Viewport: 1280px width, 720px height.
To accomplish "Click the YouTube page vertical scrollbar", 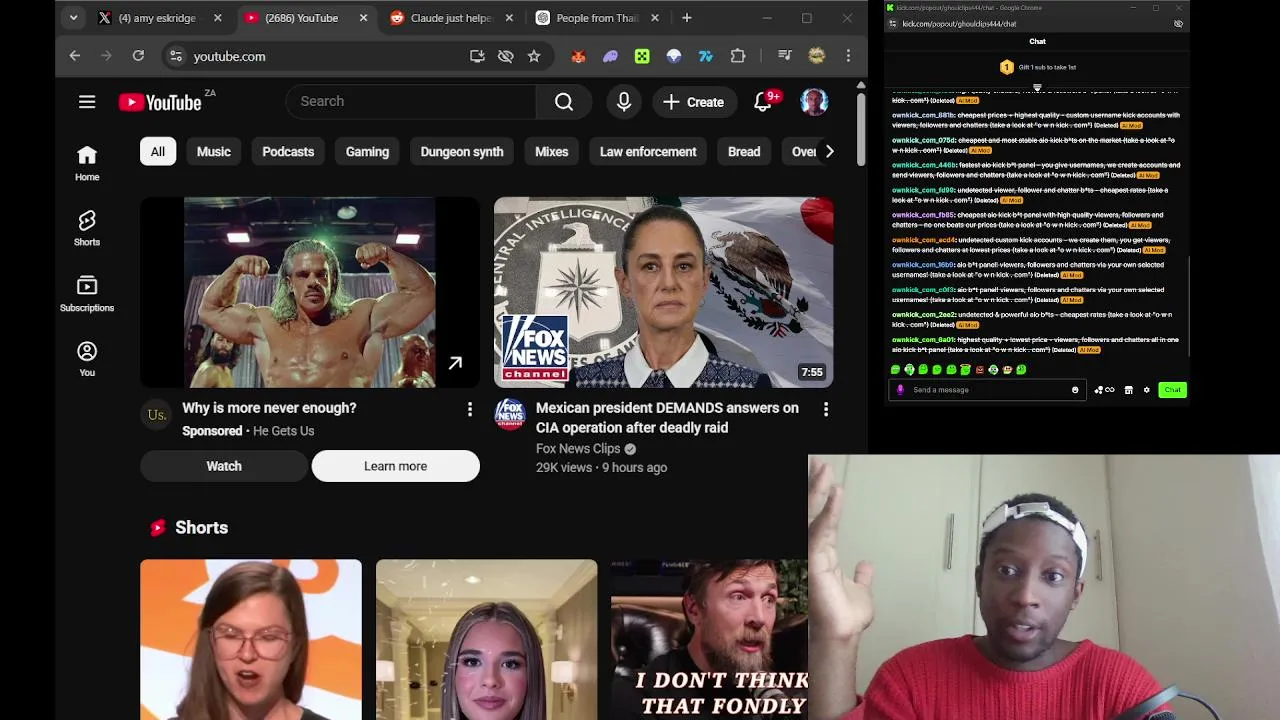I will click(861, 130).
